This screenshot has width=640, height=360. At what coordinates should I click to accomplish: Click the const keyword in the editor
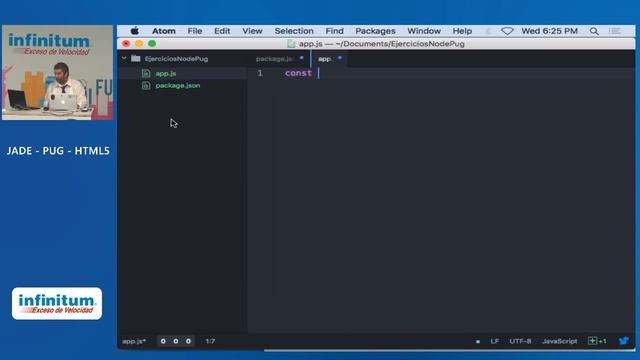point(298,73)
